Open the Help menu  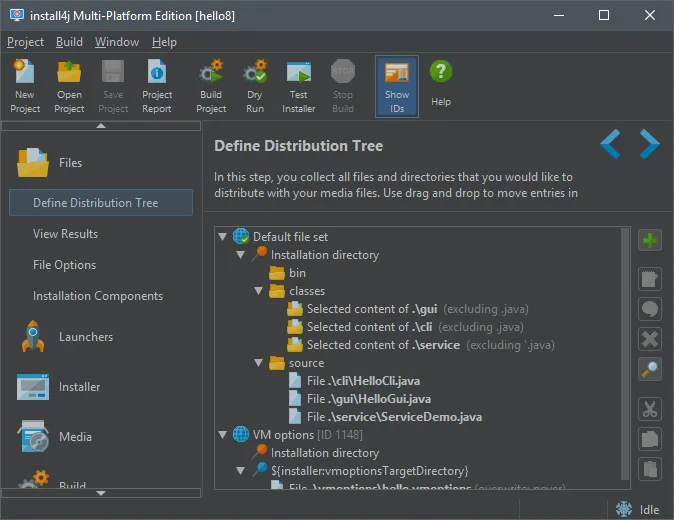pos(164,42)
